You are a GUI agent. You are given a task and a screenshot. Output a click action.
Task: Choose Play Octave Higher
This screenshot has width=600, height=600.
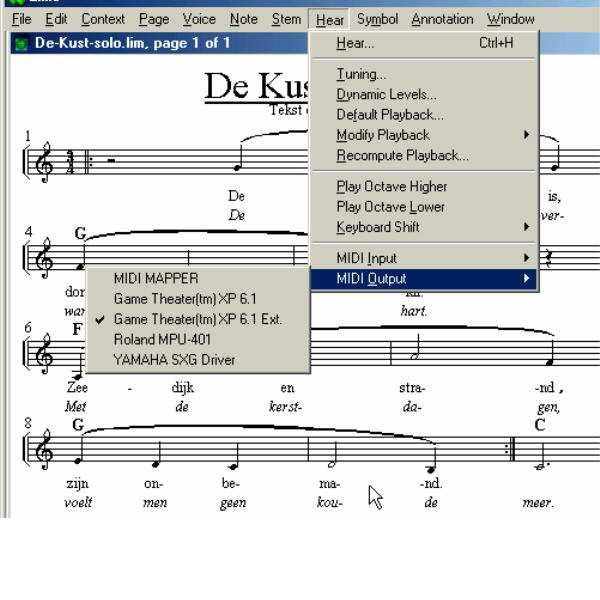coord(424,187)
